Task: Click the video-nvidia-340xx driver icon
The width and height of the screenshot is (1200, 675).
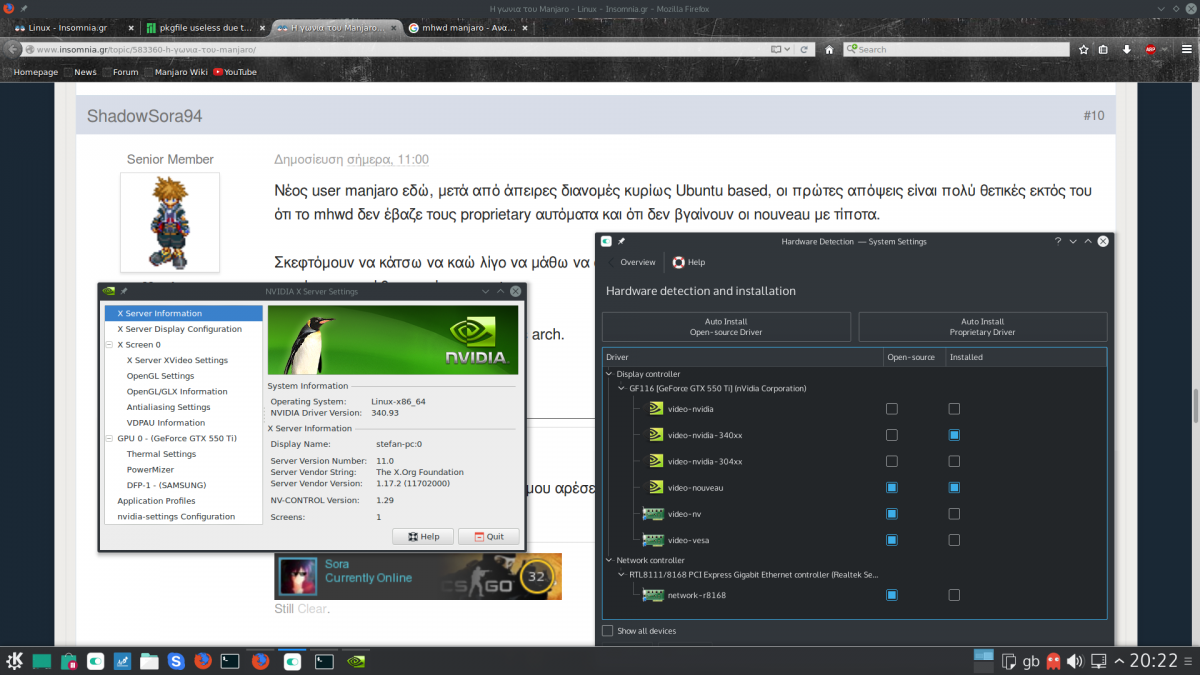Action: click(655, 435)
